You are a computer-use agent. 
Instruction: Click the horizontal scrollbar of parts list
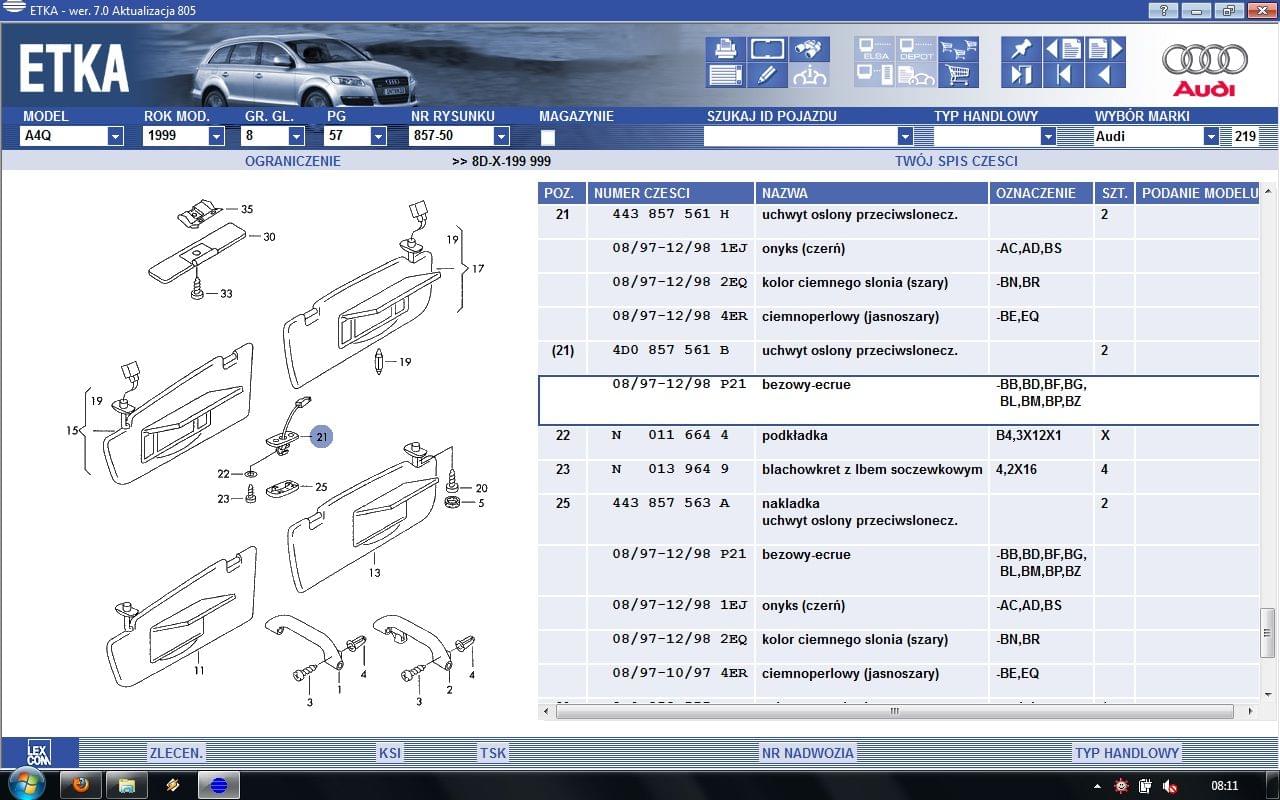[894, 712]
